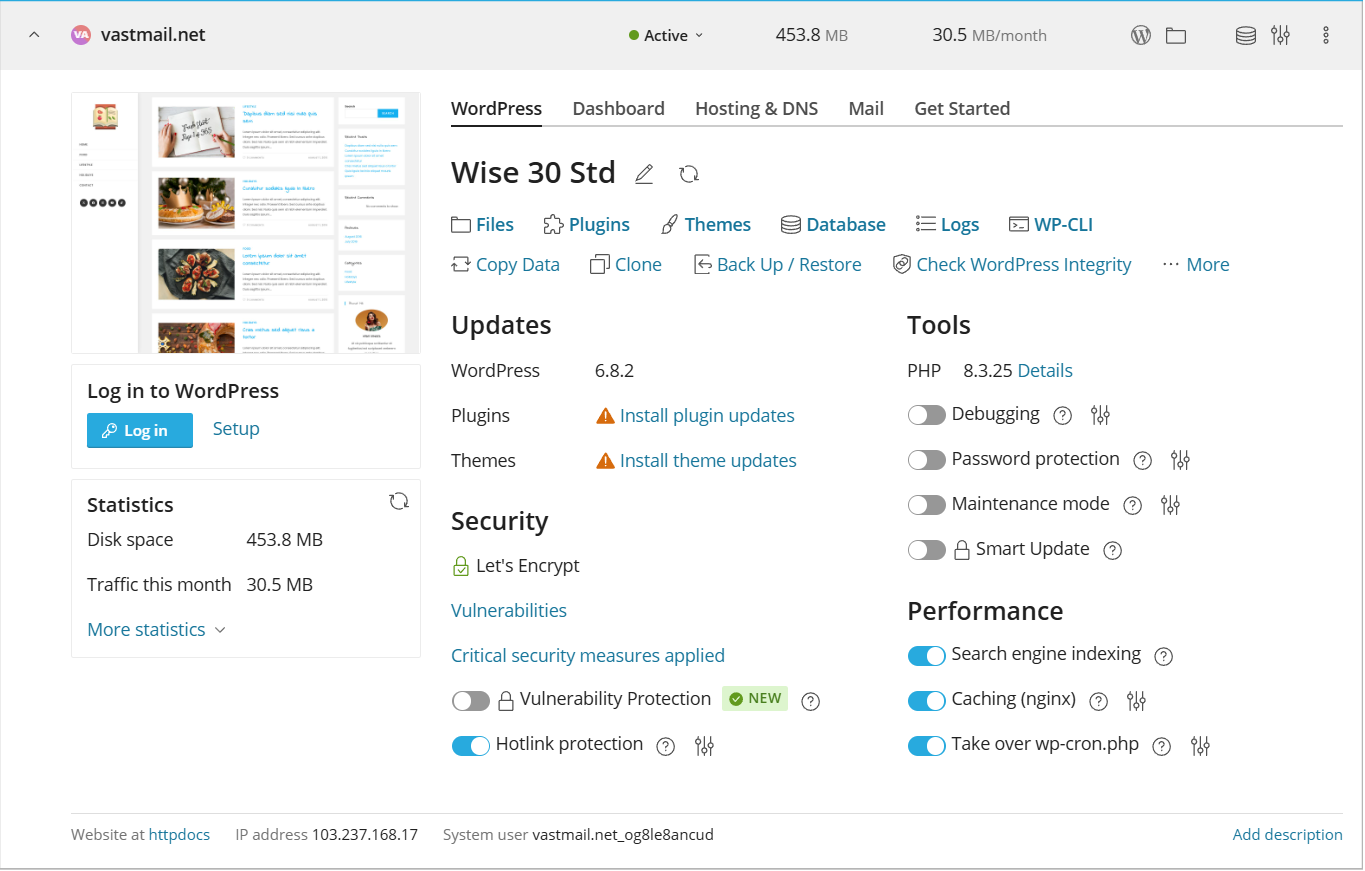
Task: Click the Log in button
Action: point(140,431)
